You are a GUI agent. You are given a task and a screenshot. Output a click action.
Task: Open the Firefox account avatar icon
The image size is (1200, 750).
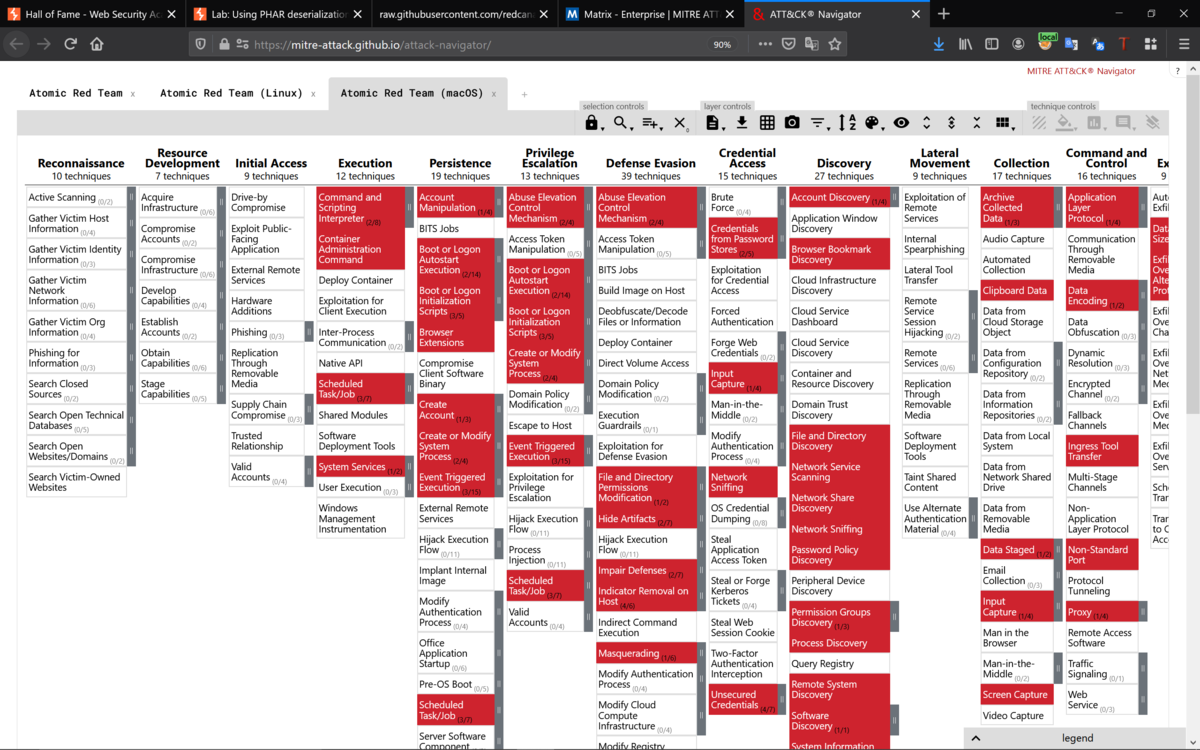tap(1018, 44)
